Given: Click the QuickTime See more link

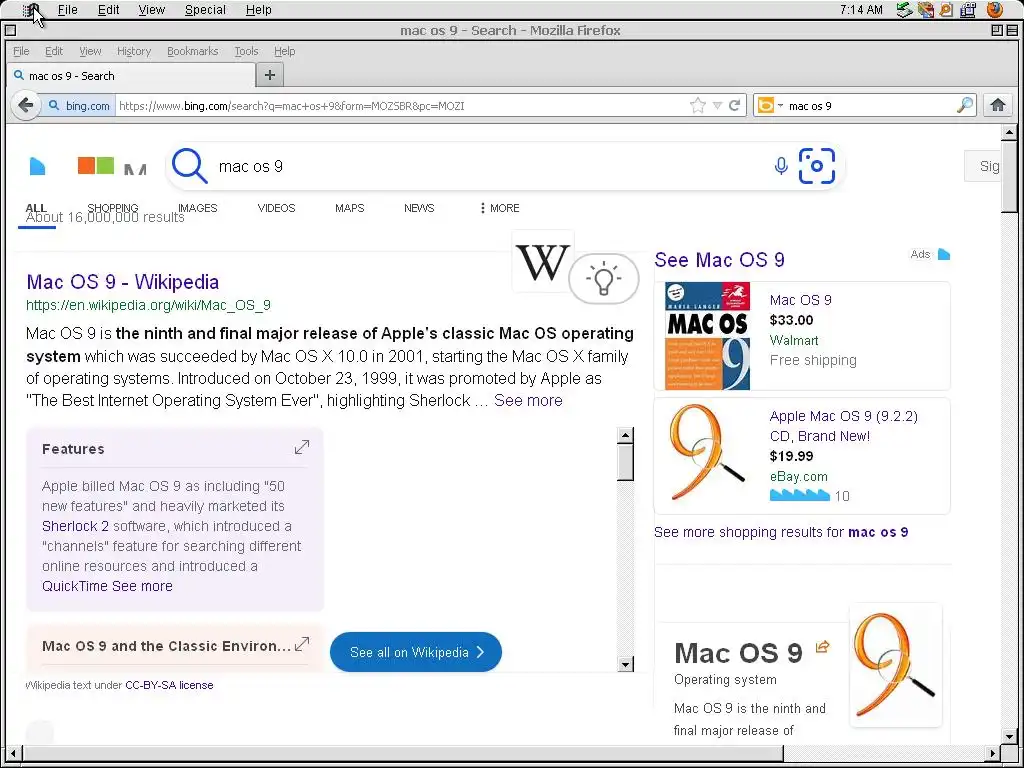Looking at the screenshot, I should [x=107, y=586].
